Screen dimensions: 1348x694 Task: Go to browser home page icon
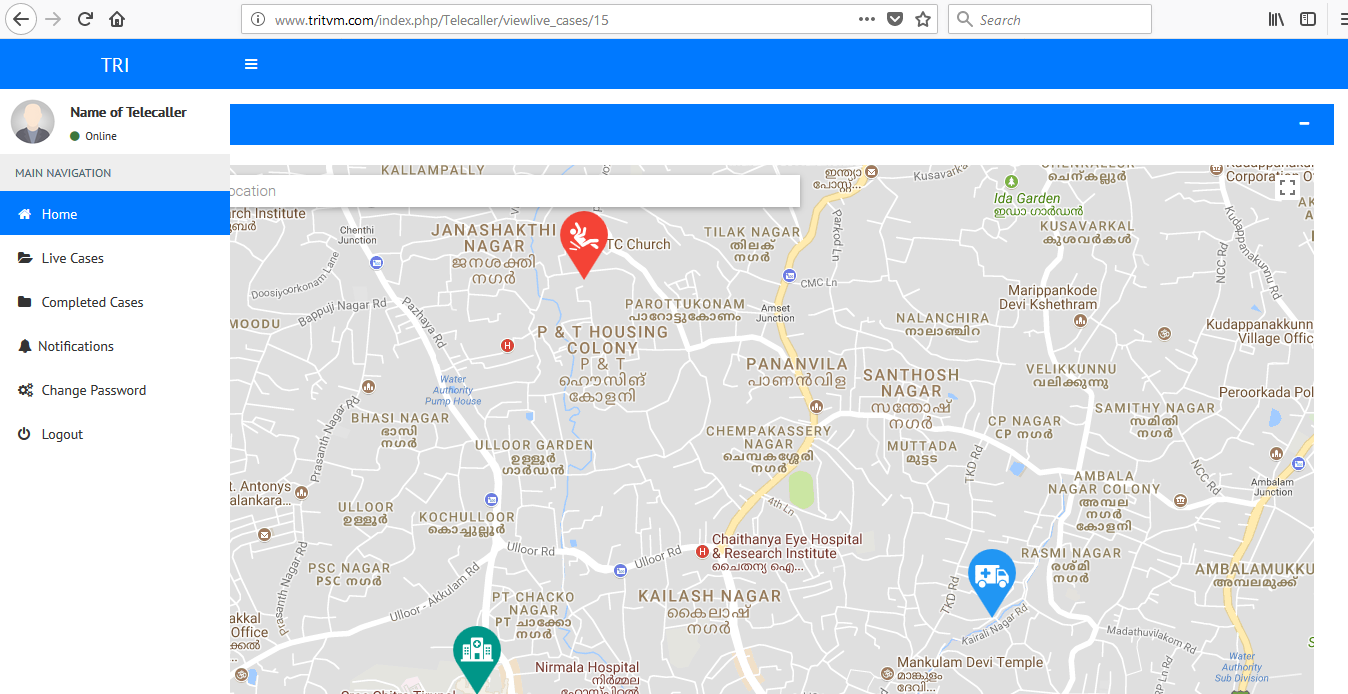coord(117,19)
